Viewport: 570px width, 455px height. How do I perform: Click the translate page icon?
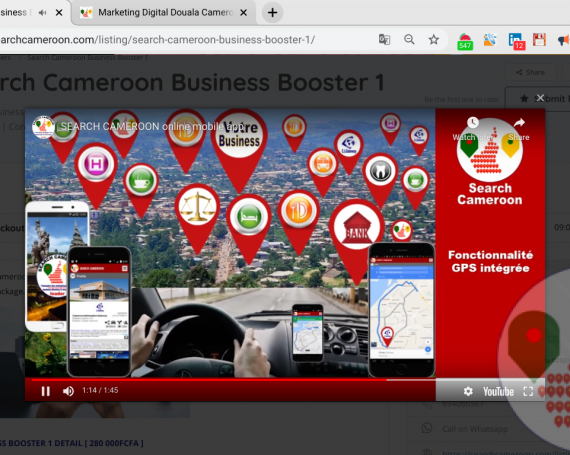[385, 39]
